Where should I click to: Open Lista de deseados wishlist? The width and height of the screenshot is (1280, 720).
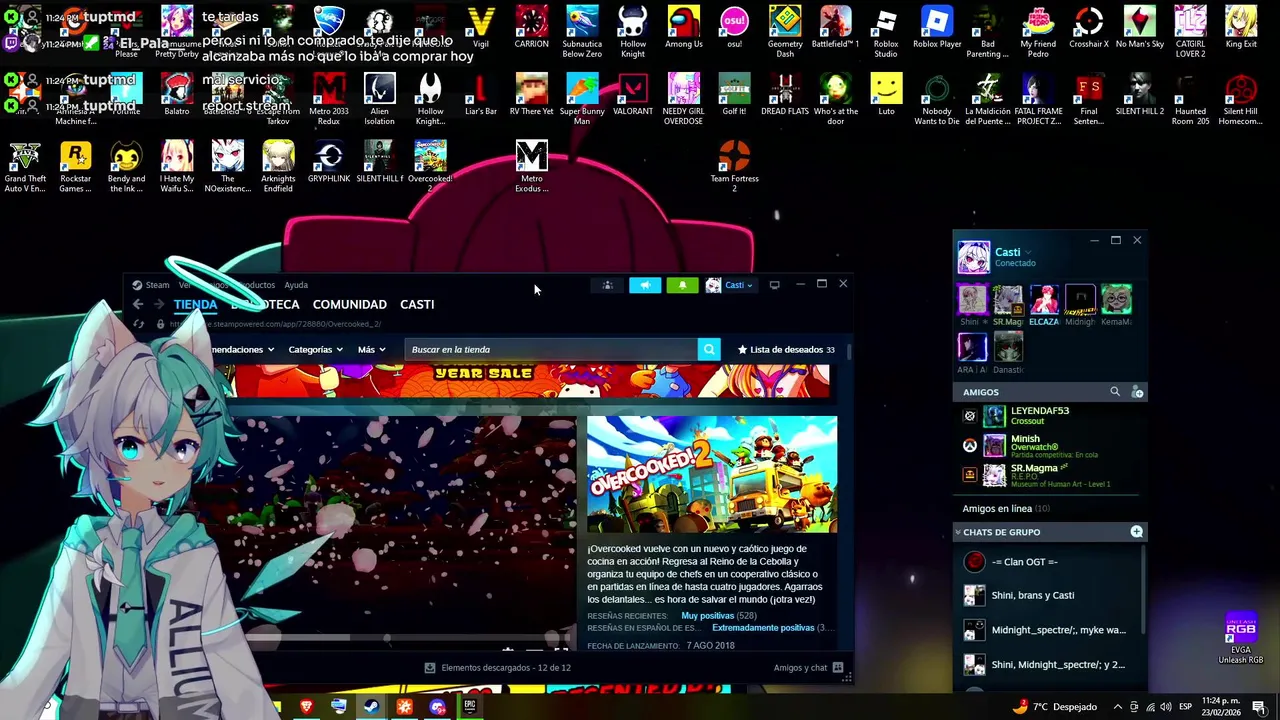(x=786, y=349)
